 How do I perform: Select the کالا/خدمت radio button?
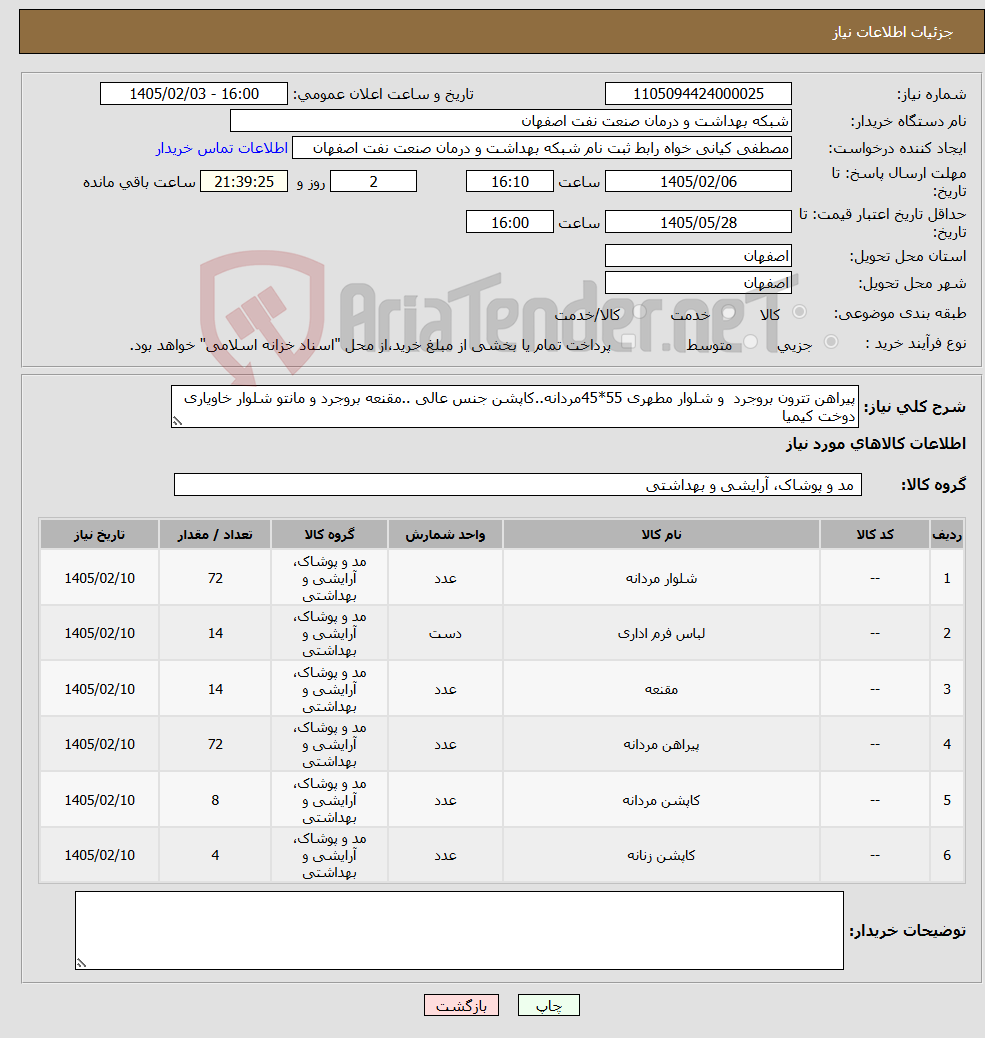point(639,312)
